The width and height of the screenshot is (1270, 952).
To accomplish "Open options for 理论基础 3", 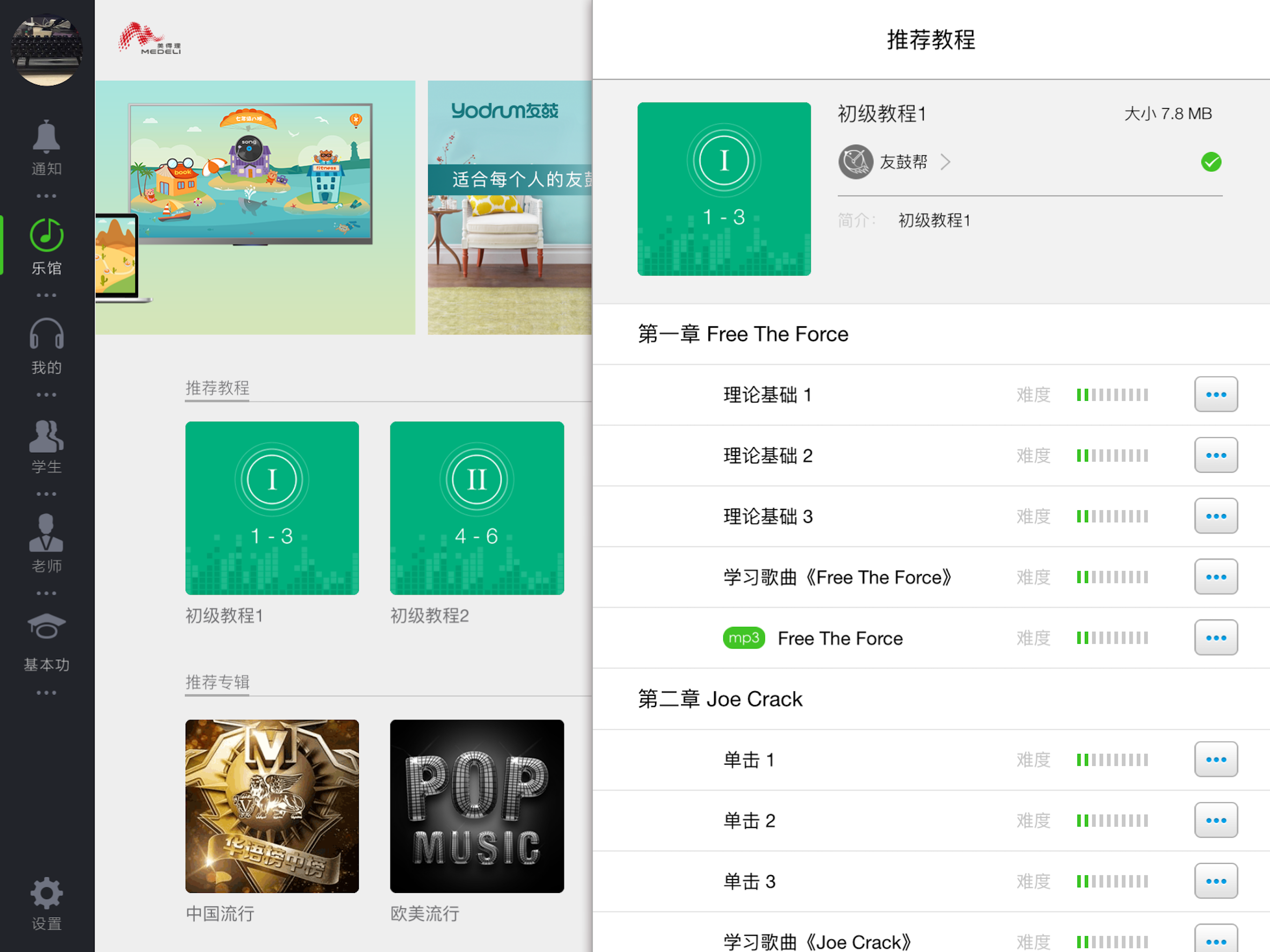I will (x=1216, y=516).
